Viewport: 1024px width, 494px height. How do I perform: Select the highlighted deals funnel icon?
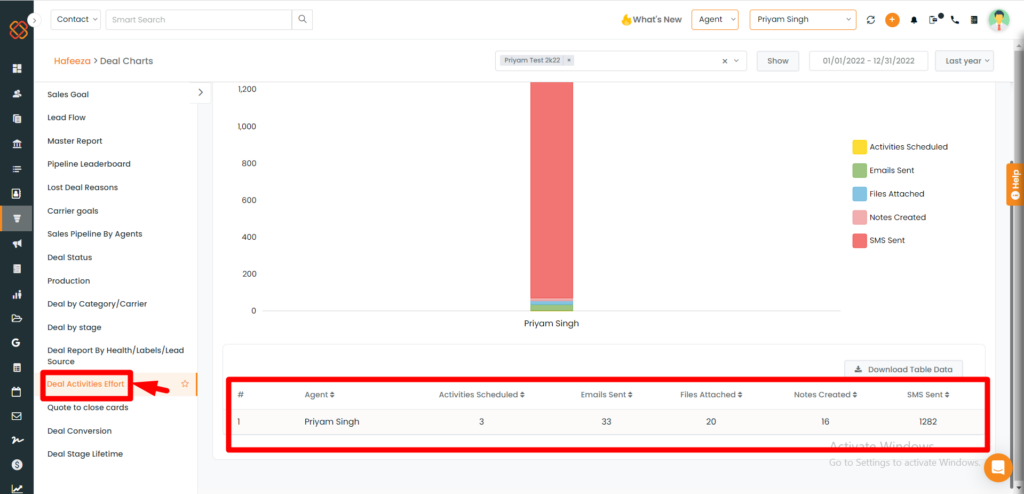tap(17, 218)
